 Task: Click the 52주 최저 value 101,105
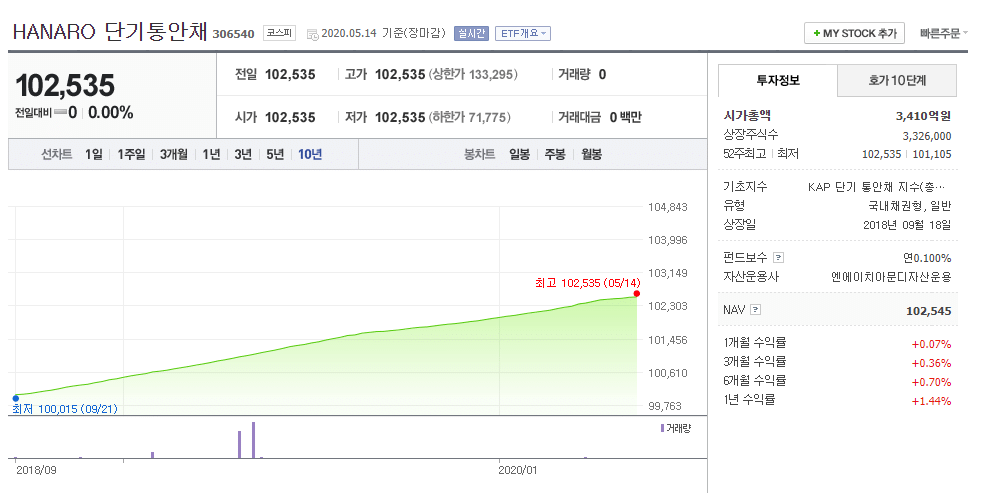click(x=932, y=154)
